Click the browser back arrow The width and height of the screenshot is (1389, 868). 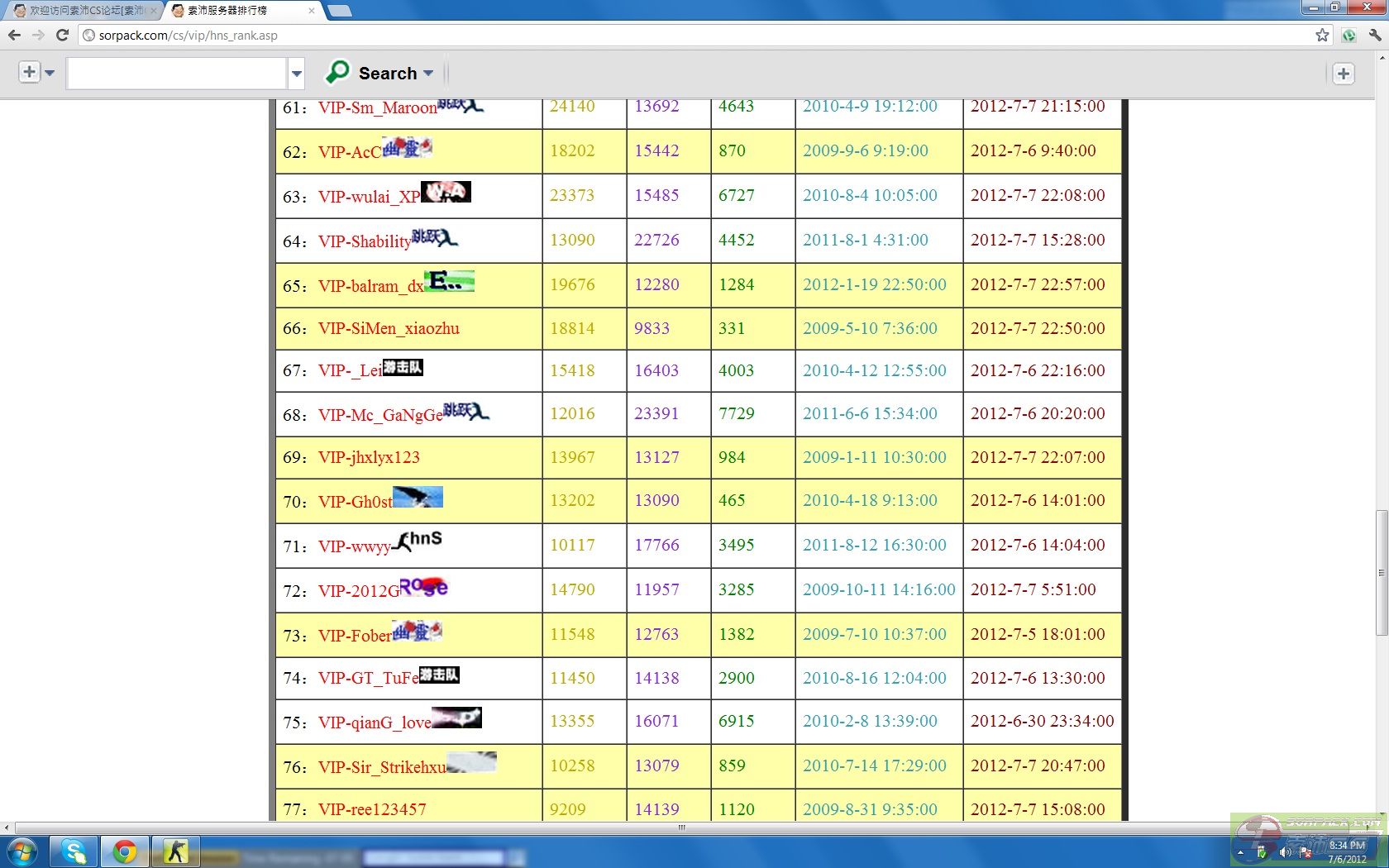point(14,35)
